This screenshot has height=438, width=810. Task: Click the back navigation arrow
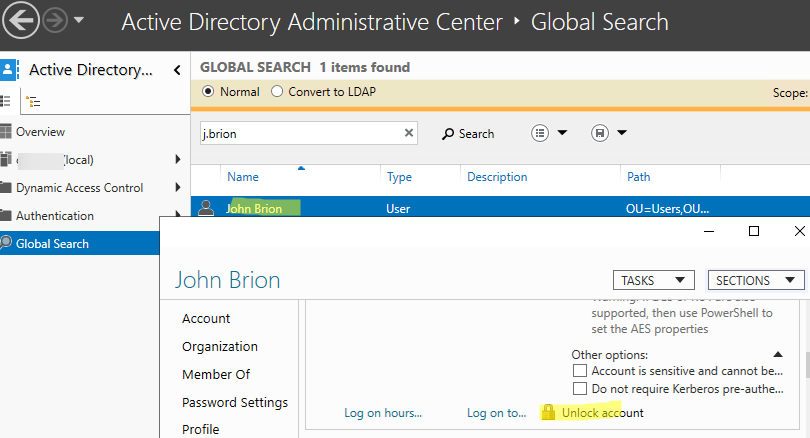tap(21, 21)
